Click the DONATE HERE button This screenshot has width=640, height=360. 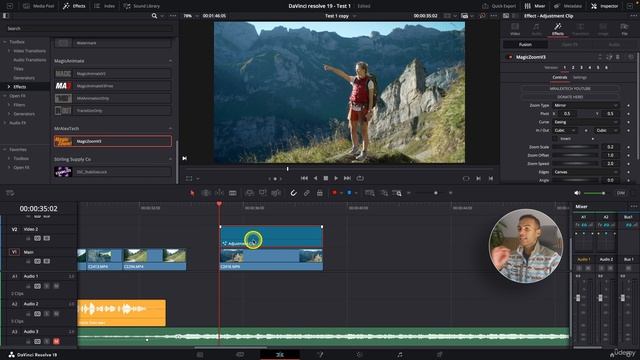pos(570,97)
